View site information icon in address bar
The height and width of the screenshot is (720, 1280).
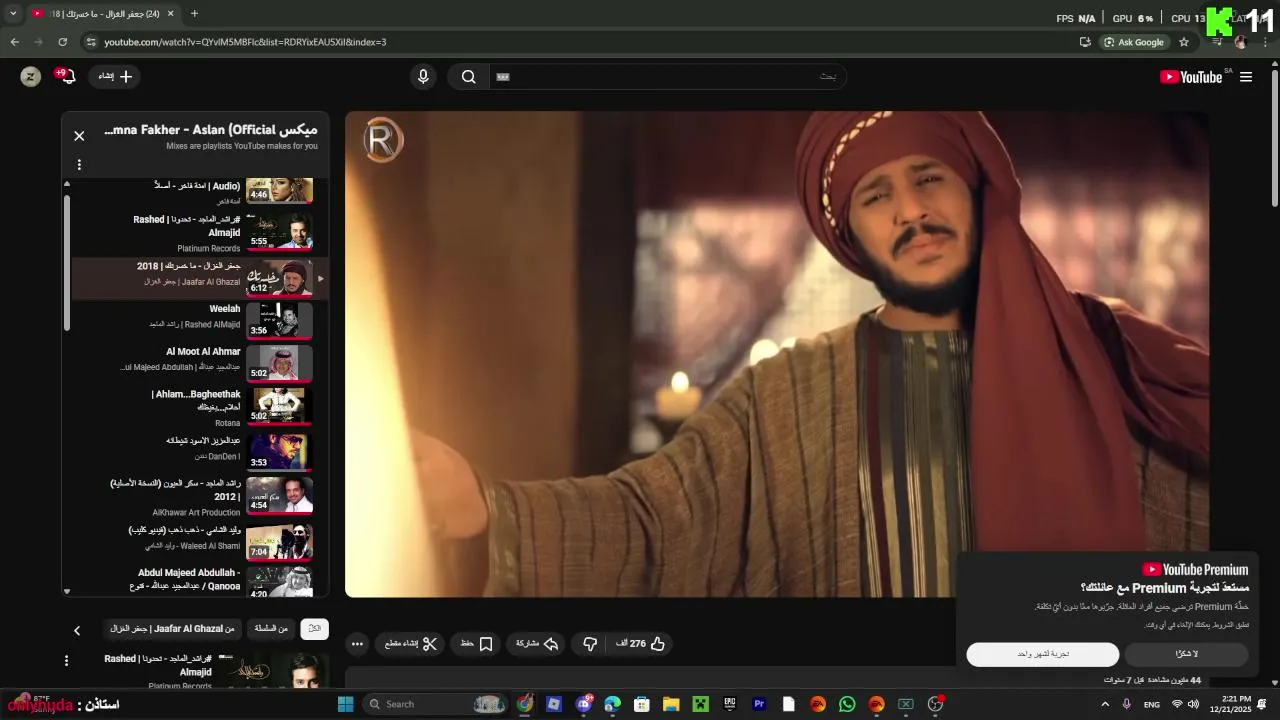91,42
